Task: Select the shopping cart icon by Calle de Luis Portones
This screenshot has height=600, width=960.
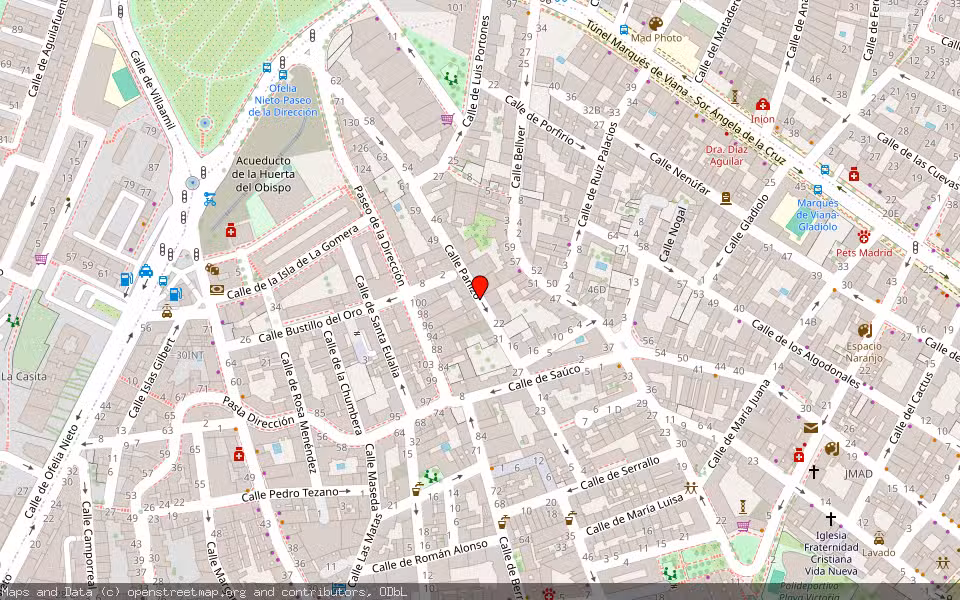Action: 447,119
